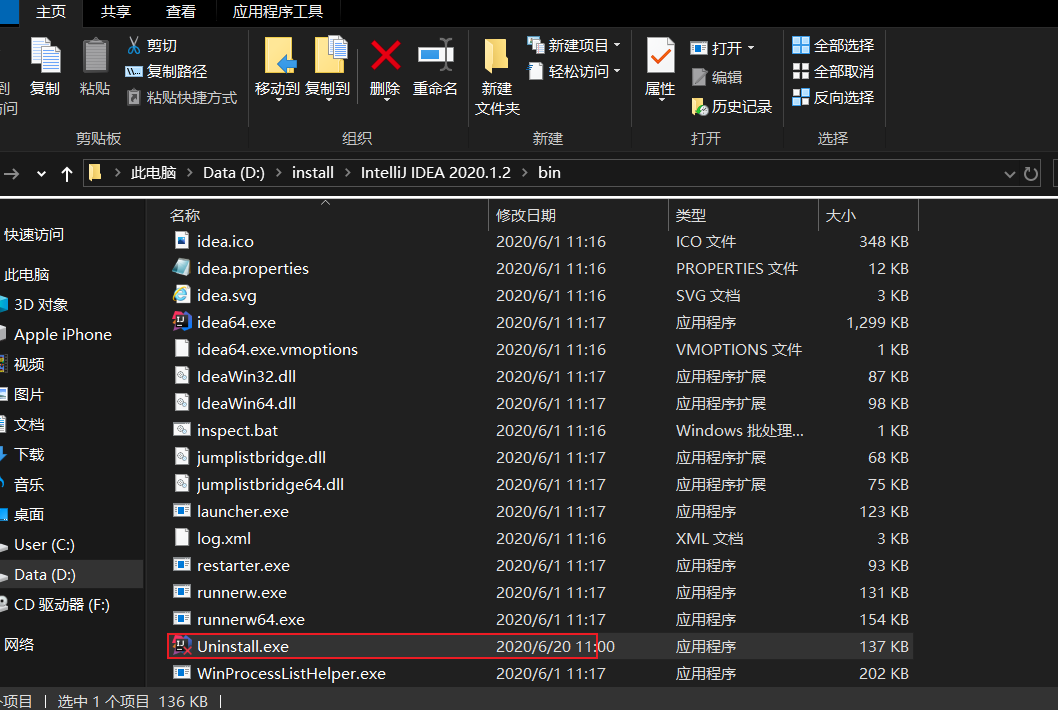Select the WinProcessListHelper.exe file name
The height and width of the screenshot is (710, 1058).
tap(291, 674)
